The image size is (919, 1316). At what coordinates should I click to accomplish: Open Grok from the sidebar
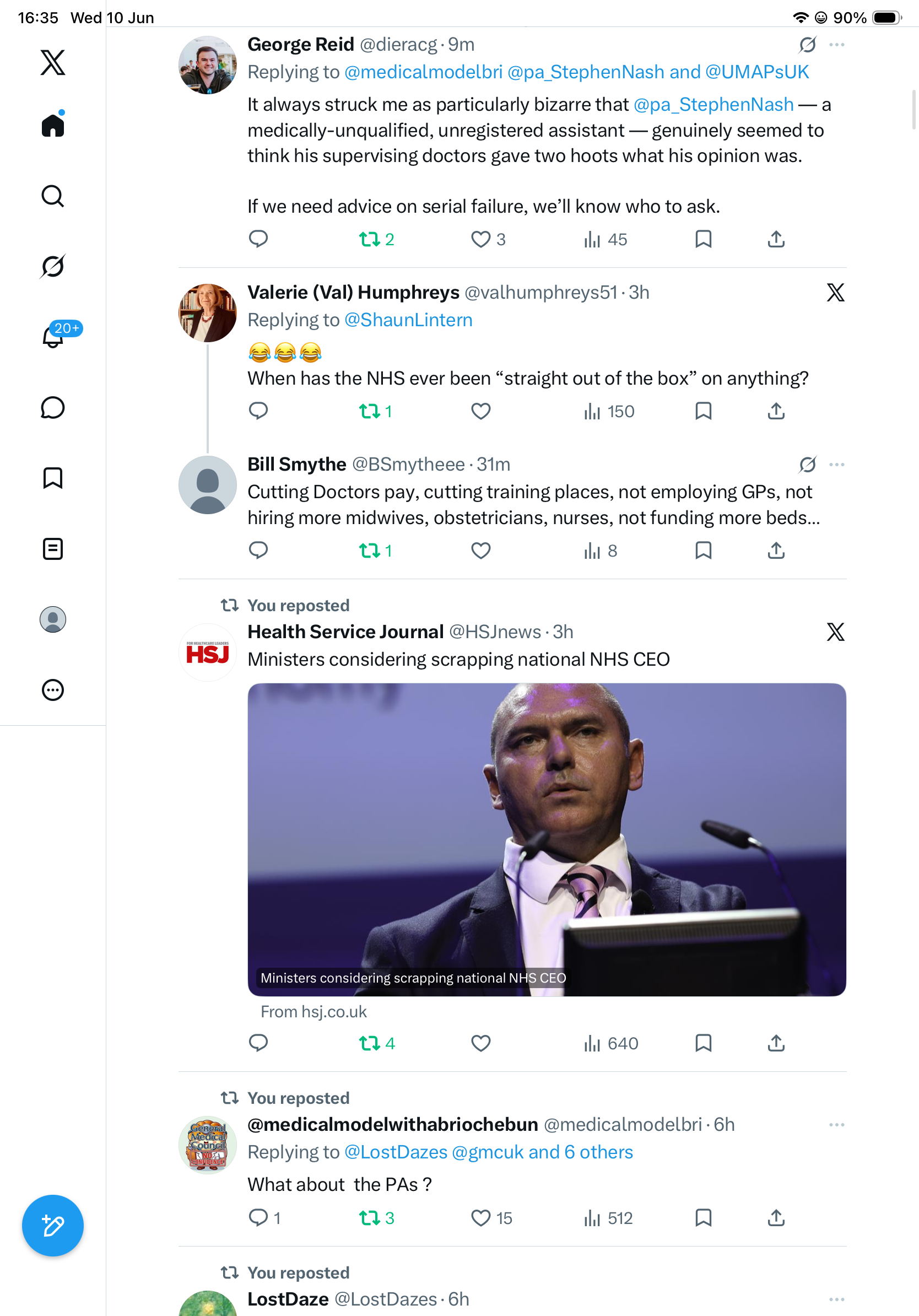point(53,266)
